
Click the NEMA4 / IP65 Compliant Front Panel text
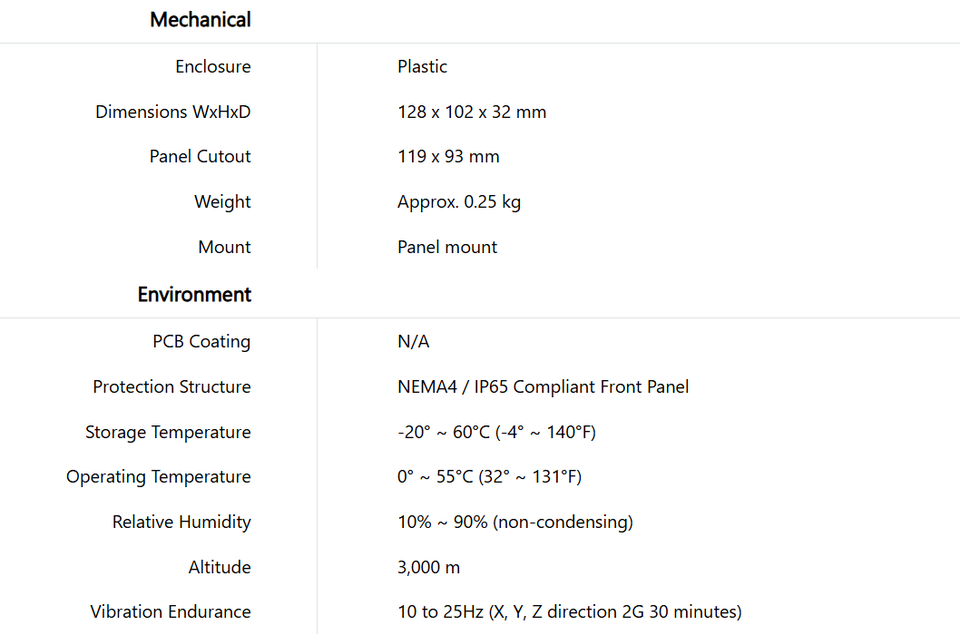(543, 386)
